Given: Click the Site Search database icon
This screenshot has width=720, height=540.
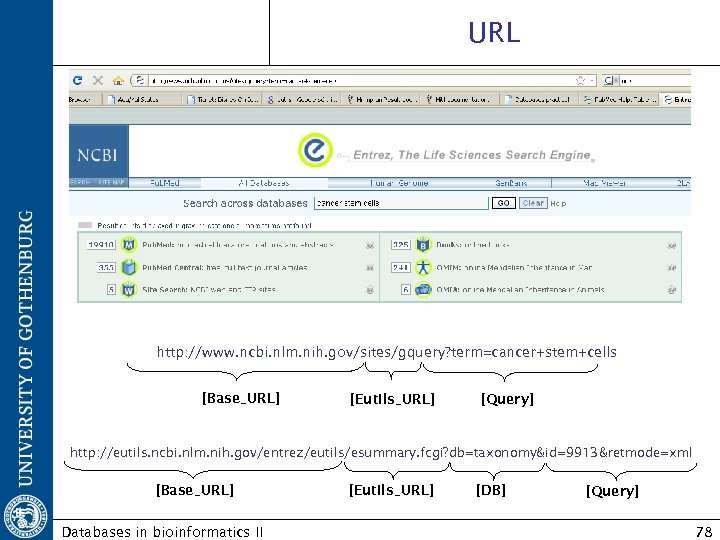Looking at the screenshot, I should coord(129,290).
